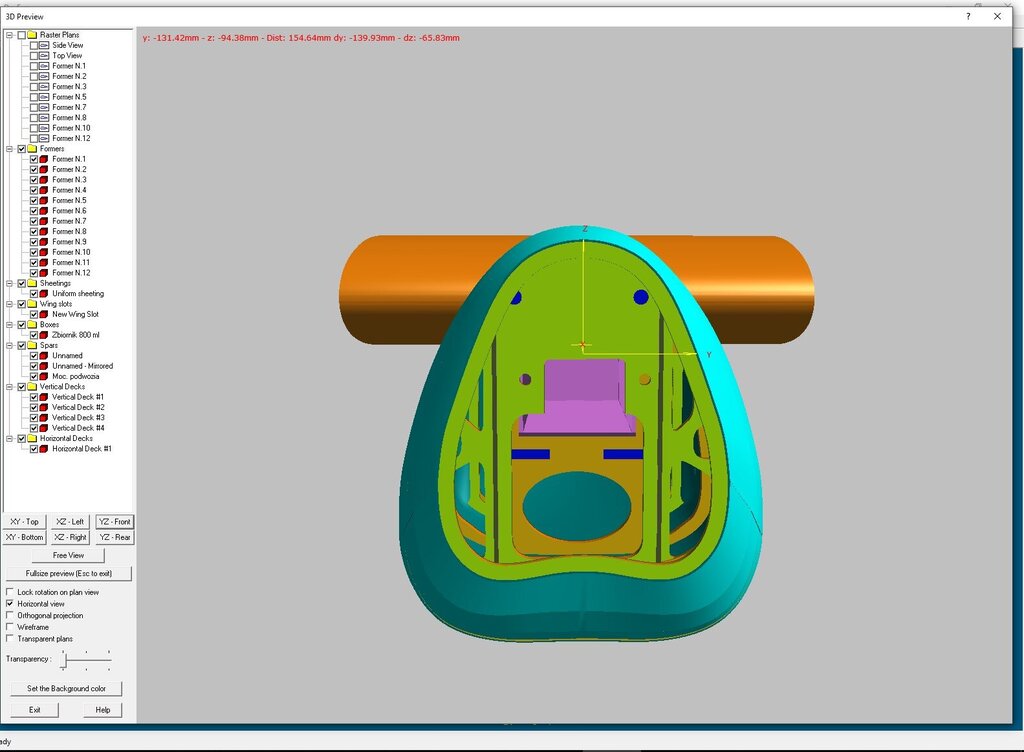This screenshot has height=752, width=1024.
Task: Click the Horizontal Deck #1 plan icon
Action: [x=45, y=448]
